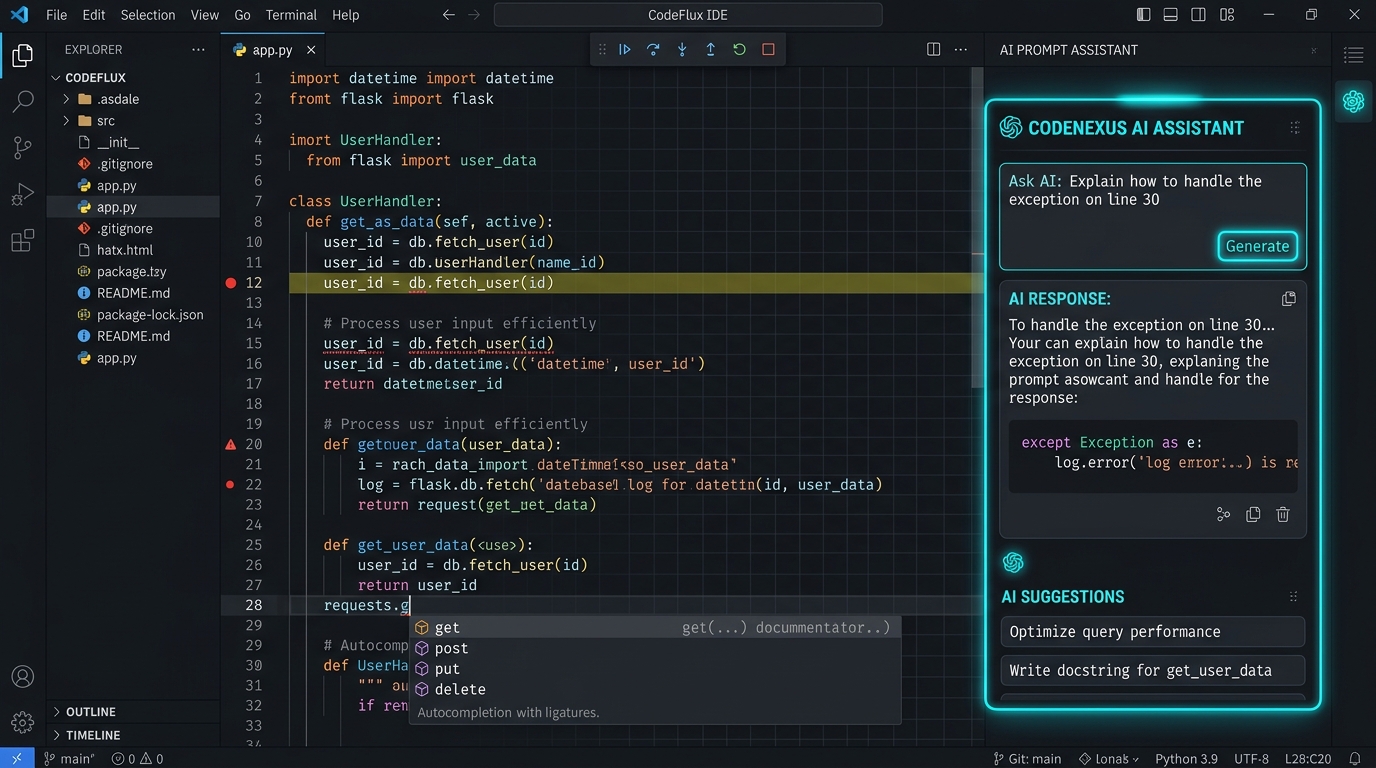The width and height of the screenshot is (1376, 768).
Task: Click the Step Into debug icon
Action: click(x=682, y=49)
